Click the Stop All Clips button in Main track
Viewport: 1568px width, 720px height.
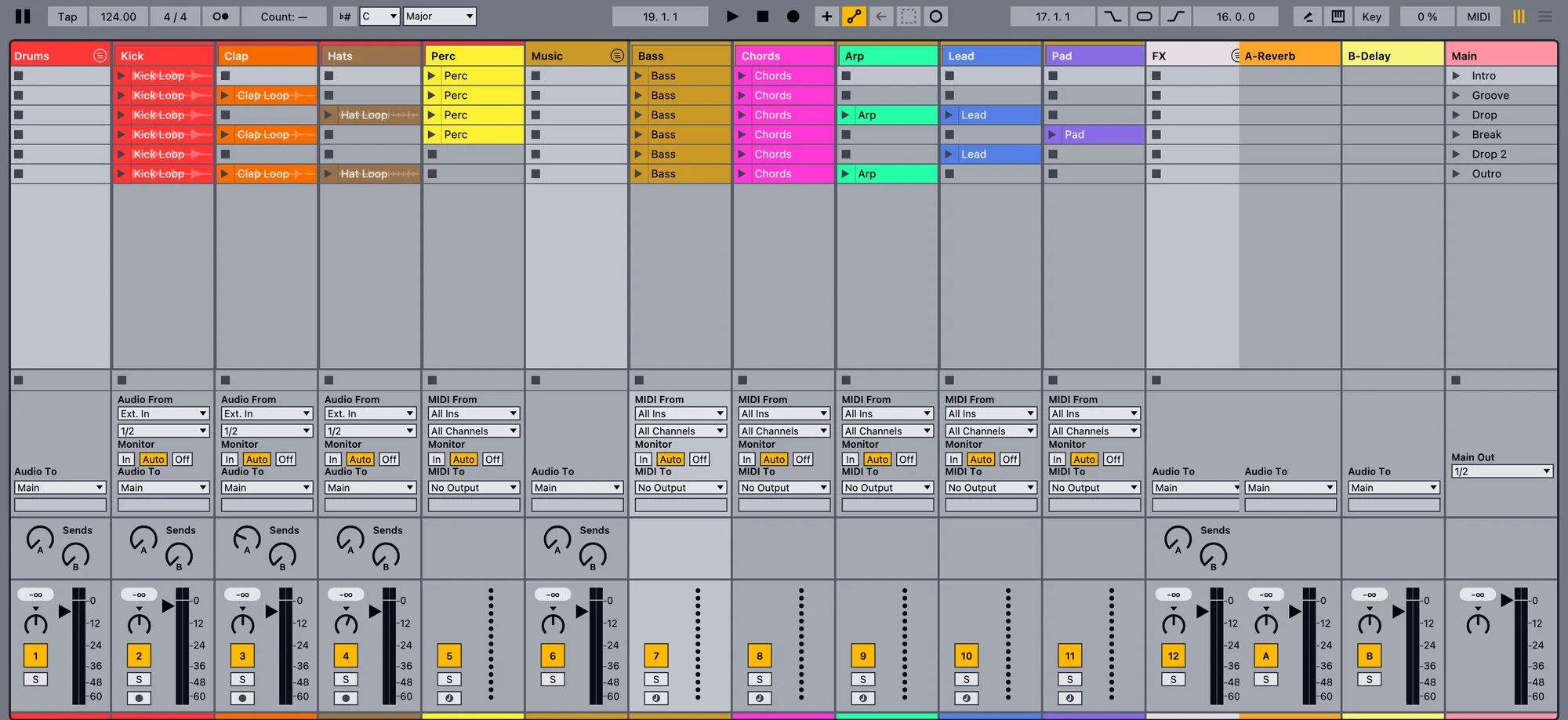(x=1456, y=380)
